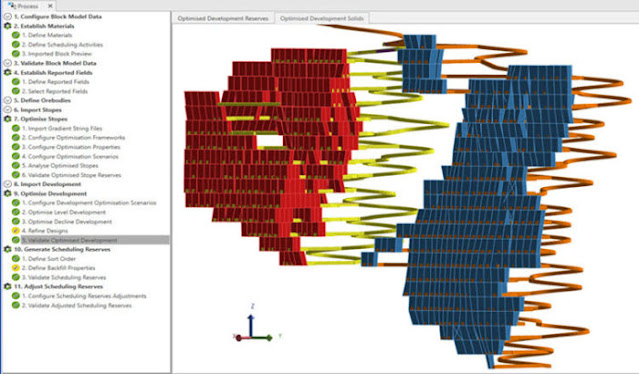Image resolution: width=639 pixels, height=374 pixels.
Task: Click green status icon for Define Materials
Action: tap(16, 35)
